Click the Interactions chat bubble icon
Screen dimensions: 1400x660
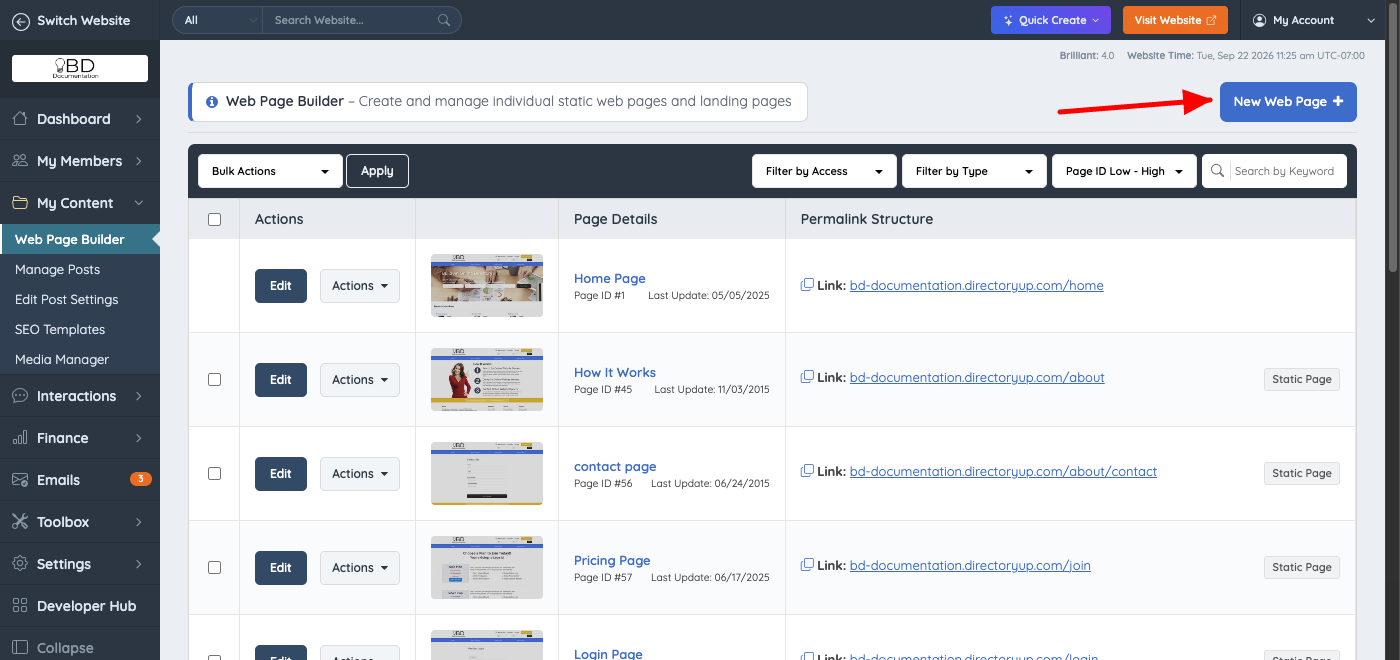[x=20, y=396]
